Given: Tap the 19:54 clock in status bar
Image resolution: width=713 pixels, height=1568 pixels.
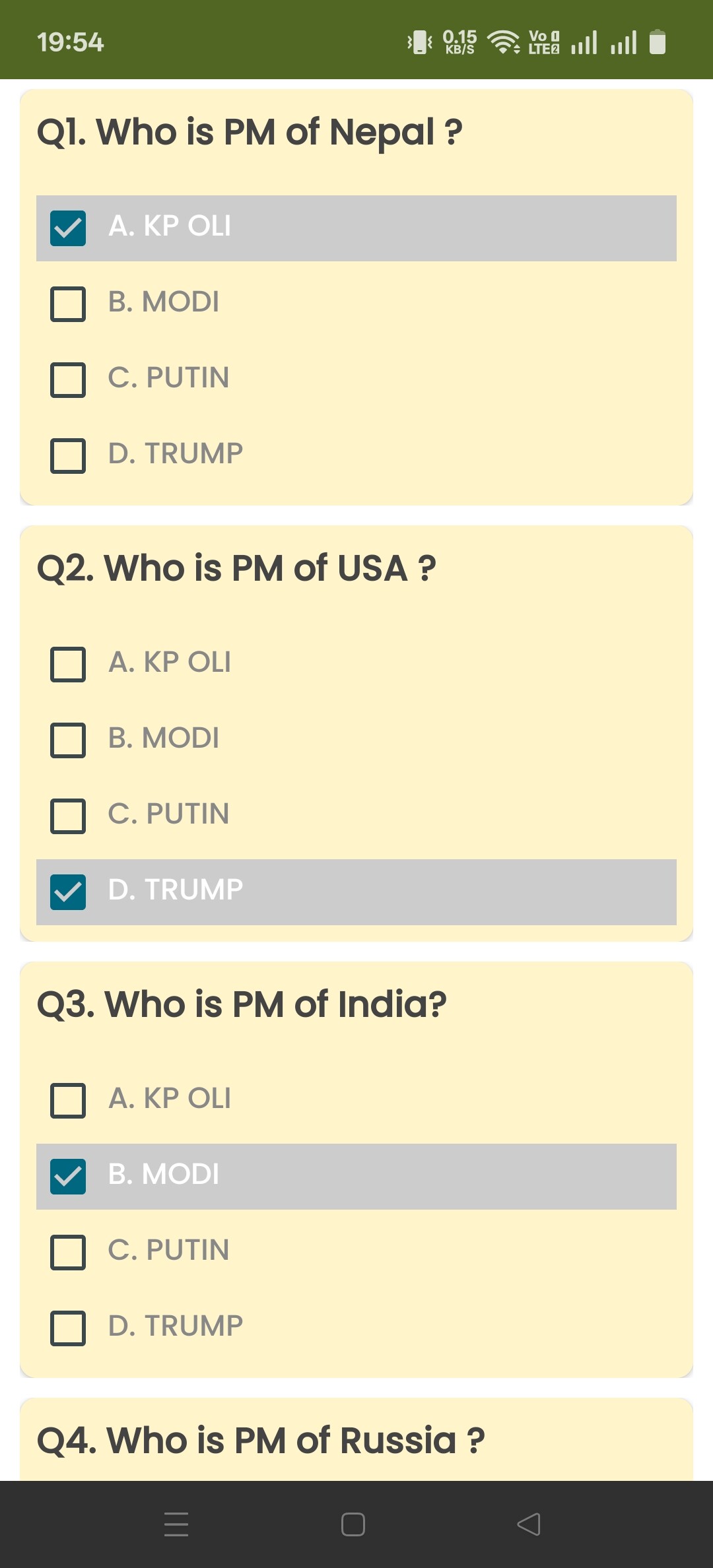Looking at the screenshot, I should tap(71, 42).
